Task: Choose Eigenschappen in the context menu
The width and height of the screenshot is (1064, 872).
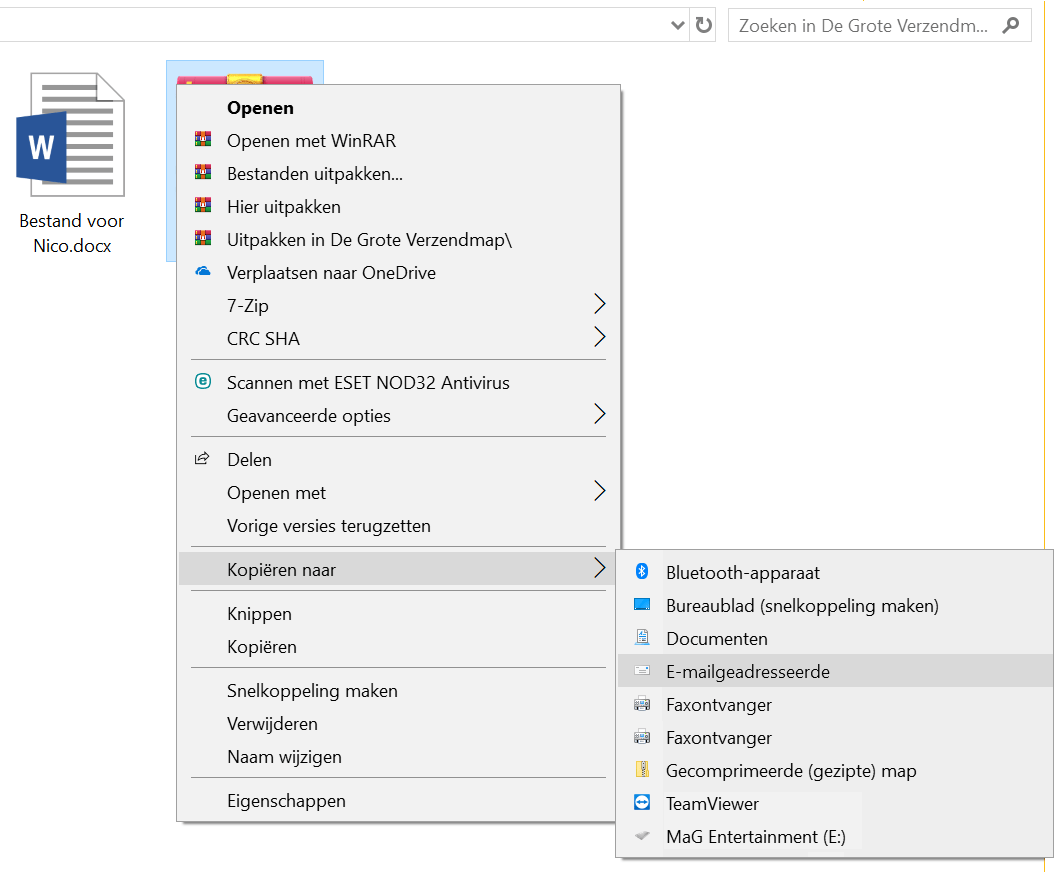Action: pos(286,801)
